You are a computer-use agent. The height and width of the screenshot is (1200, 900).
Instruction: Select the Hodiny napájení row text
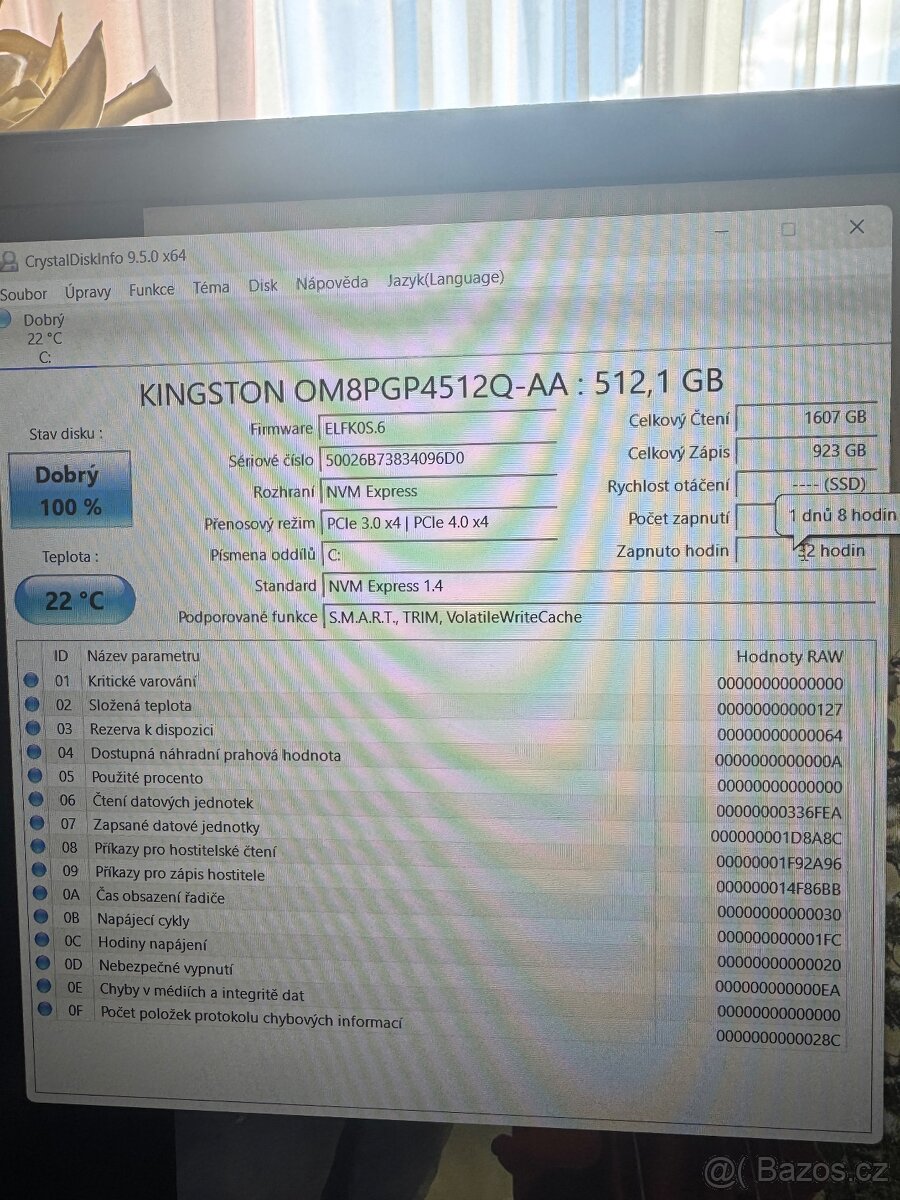(x=153, y=943)
